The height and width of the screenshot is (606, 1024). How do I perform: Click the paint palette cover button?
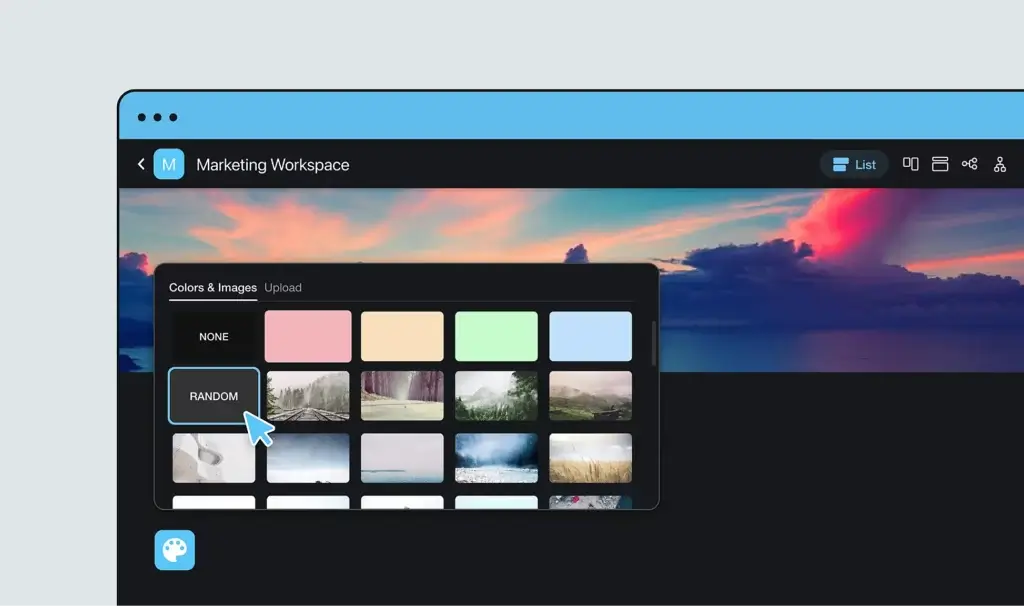pos(175,550)
